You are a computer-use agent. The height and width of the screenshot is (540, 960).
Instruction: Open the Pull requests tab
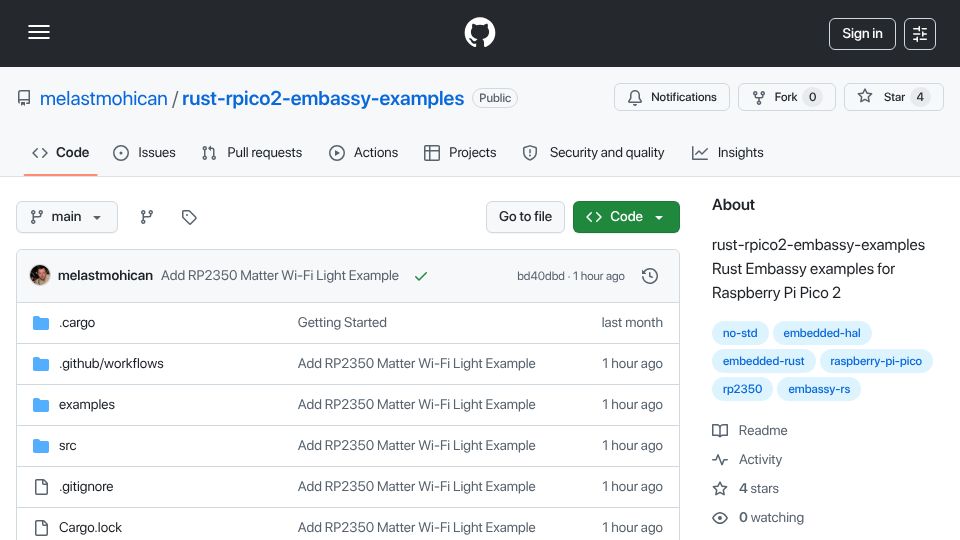252,152
